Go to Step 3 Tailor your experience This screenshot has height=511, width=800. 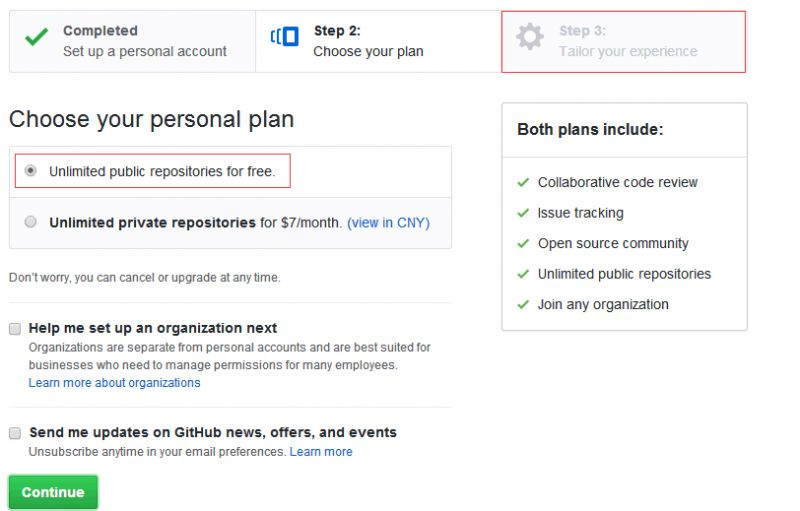coord(623,42)
